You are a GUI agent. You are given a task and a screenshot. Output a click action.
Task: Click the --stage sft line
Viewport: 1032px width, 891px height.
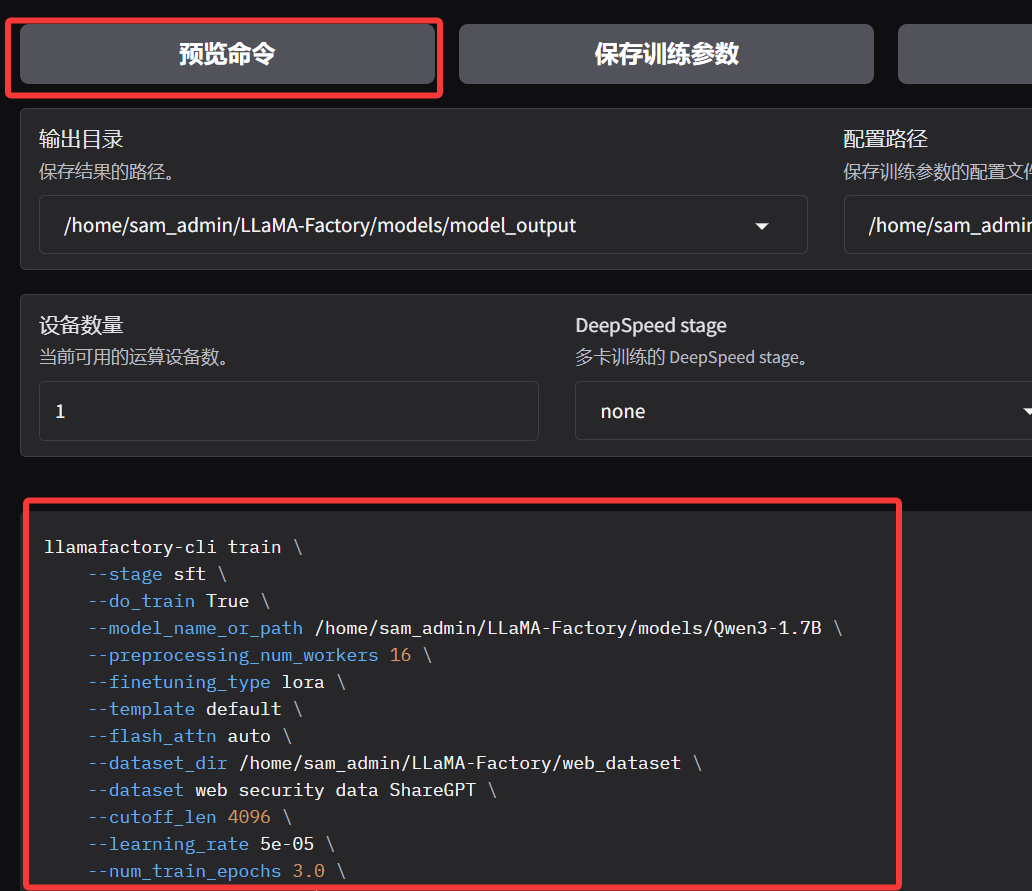(x=157, y=574)
